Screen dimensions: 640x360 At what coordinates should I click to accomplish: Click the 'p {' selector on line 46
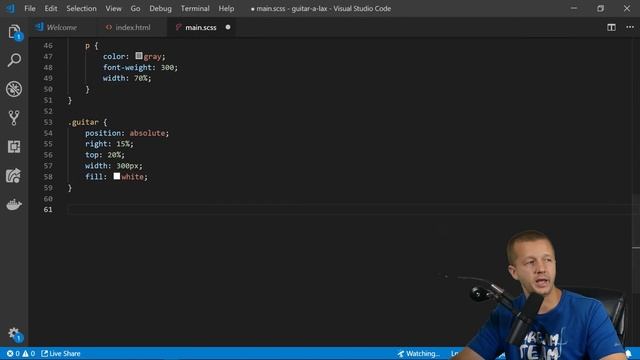91,46
